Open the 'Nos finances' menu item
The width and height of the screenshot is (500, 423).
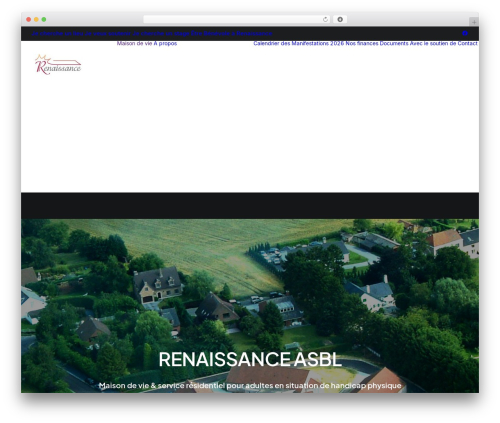point(362,43)
